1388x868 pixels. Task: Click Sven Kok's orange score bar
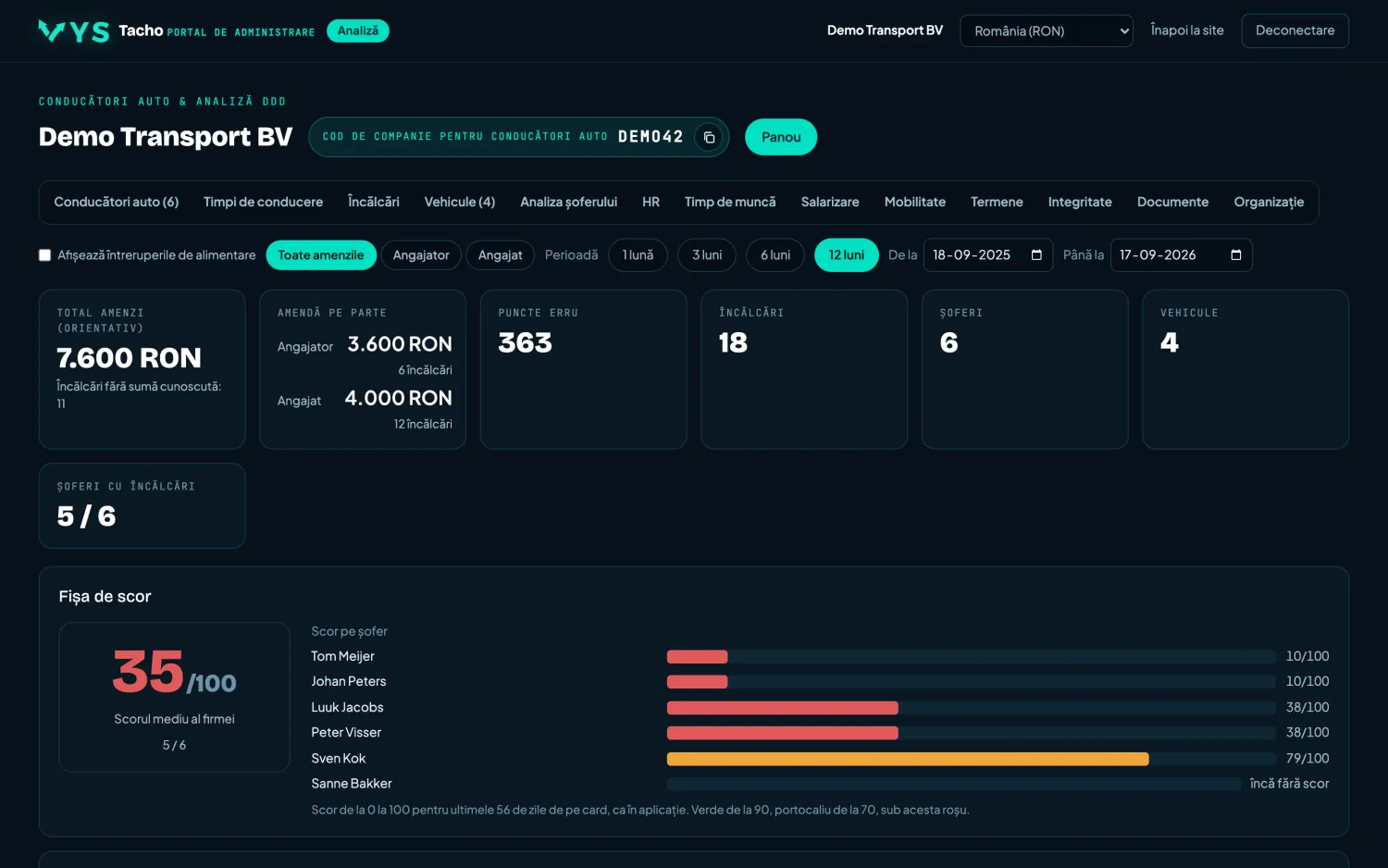pyautogui.click(x=908, y=759)
